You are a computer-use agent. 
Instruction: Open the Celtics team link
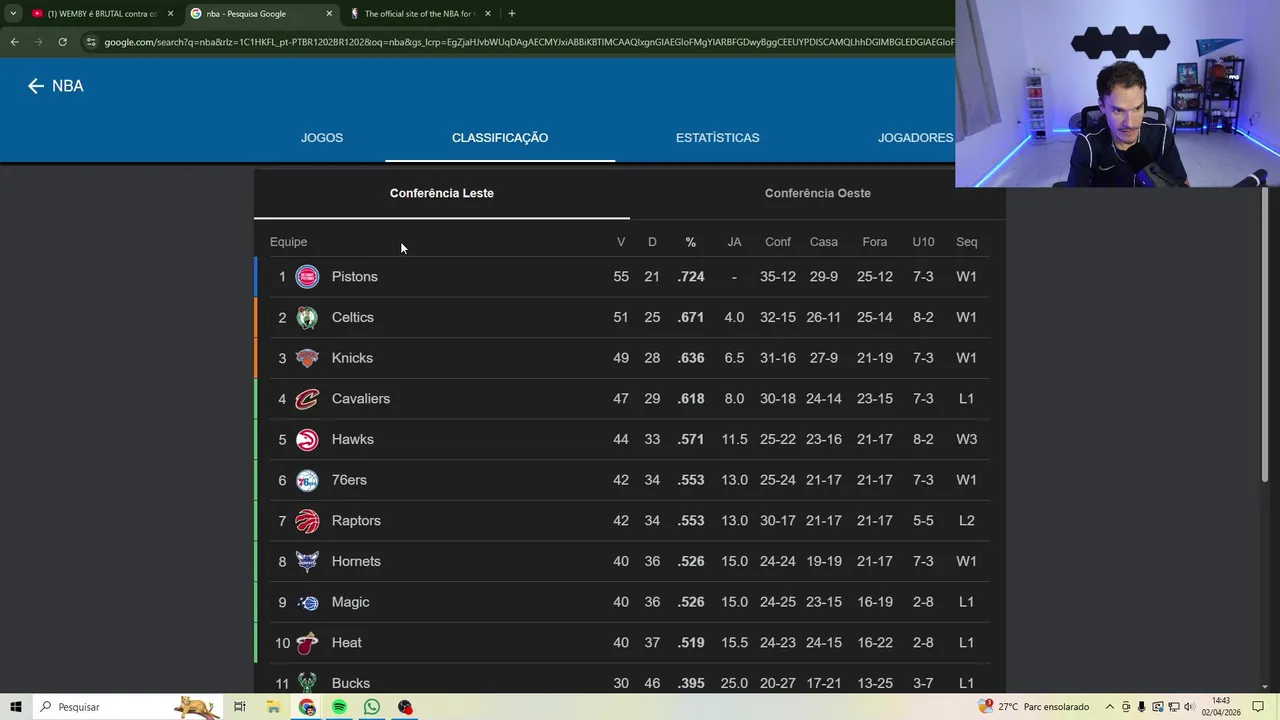click(x=353, y=318)
